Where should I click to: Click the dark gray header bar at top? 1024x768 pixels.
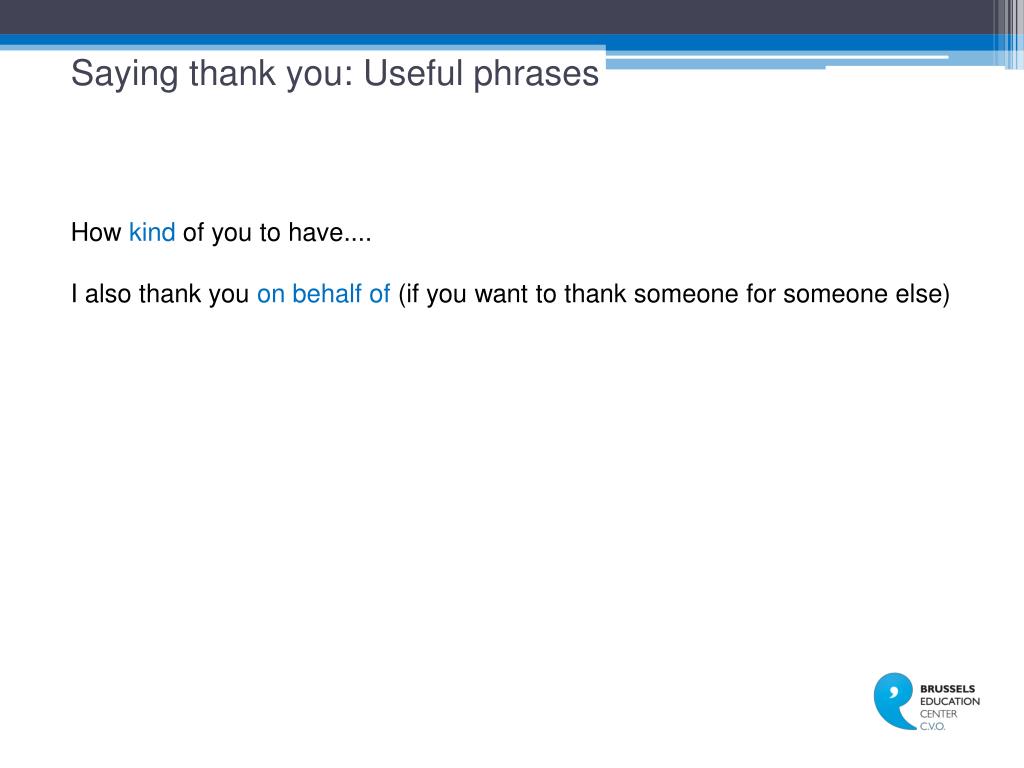click(500, 16)
